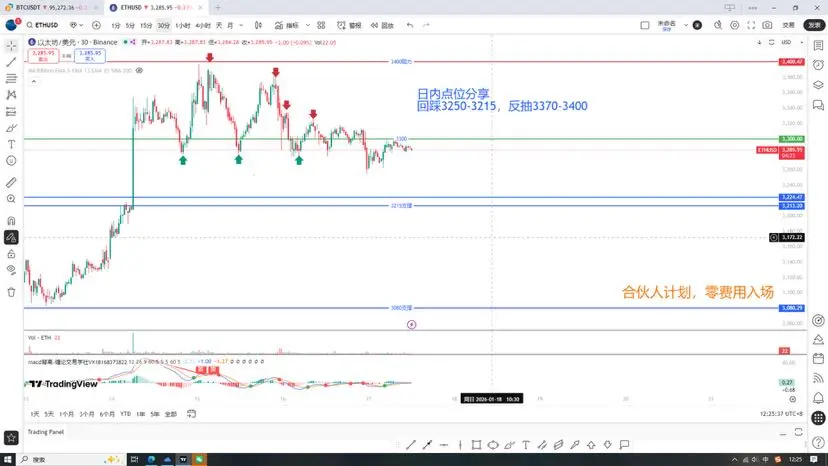Expand the indicators favorites dropdown arrow
Image resolution: width=828 pixels, height=466 pixels.
308,25
